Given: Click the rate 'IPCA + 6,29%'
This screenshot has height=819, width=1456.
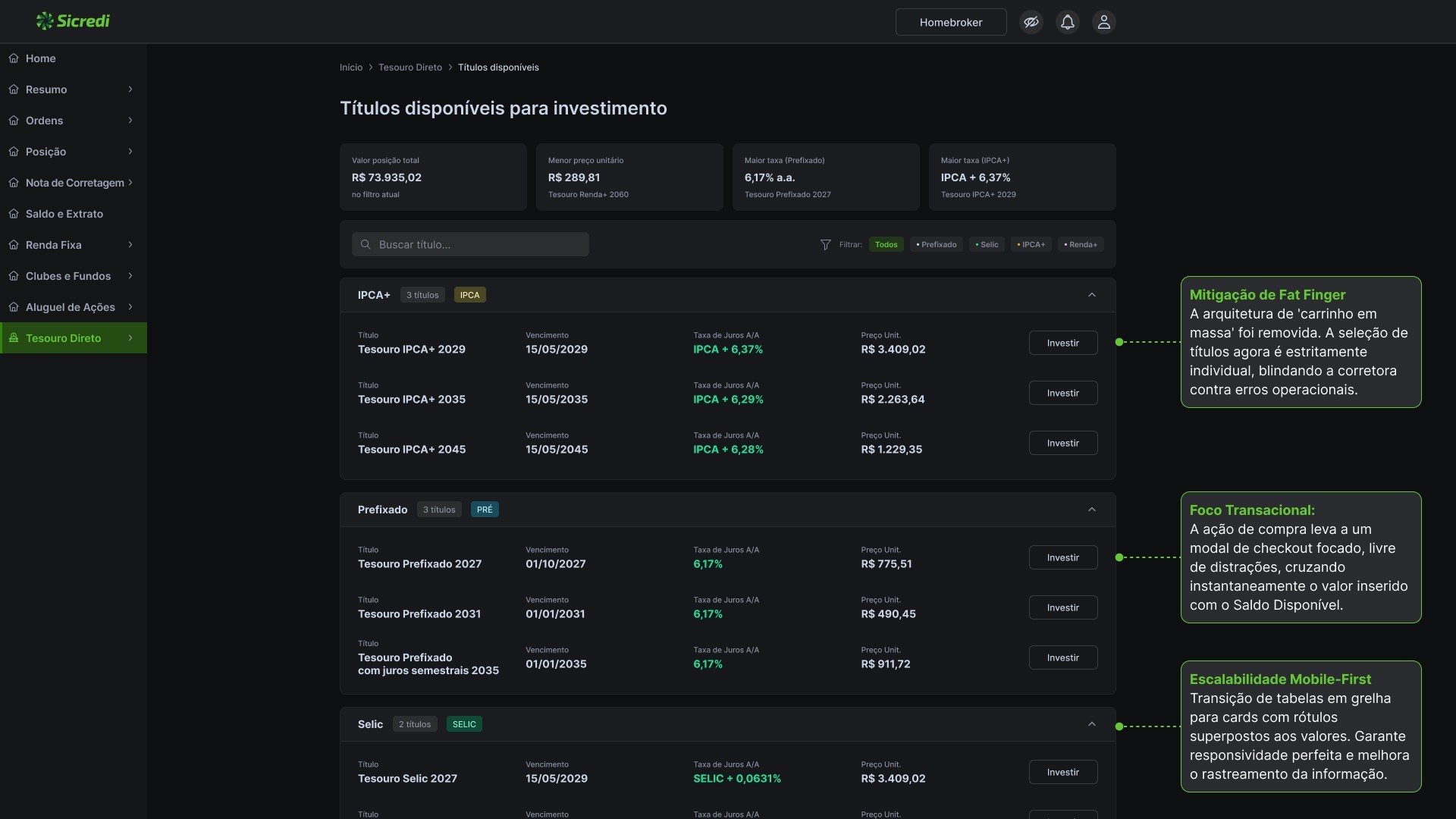Looking at the screenshot, I should click(x=728, y=400).
